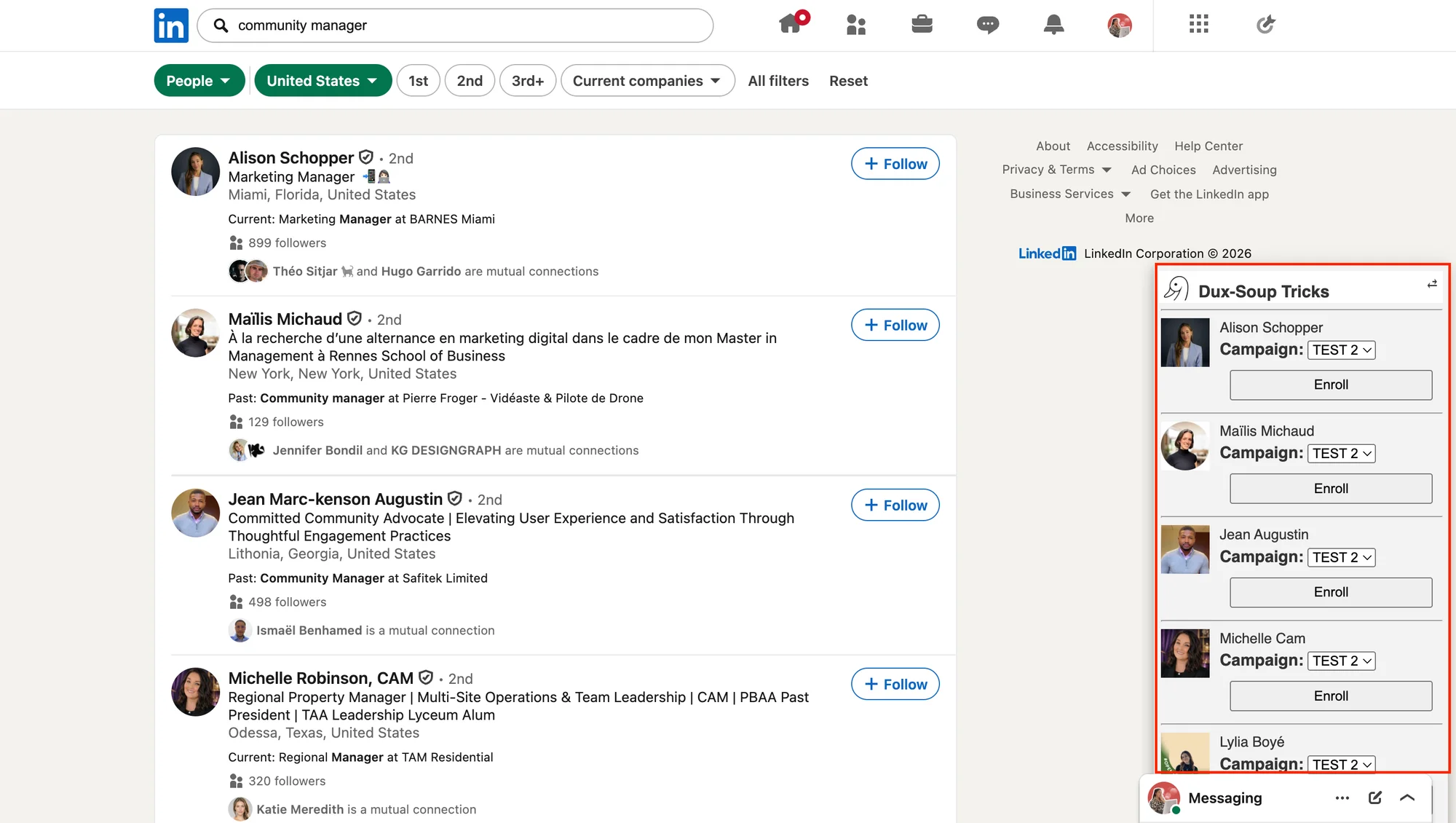Open the Me profile avatar menu
Image resolution: width=1456 pixels, height=823 pixels.
point(1120,25)
